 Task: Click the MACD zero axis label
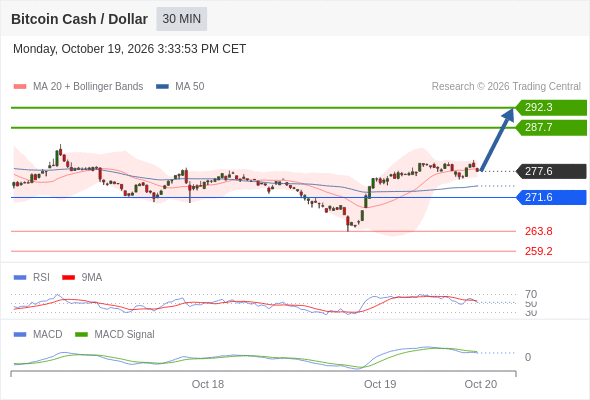pos(528,357)
